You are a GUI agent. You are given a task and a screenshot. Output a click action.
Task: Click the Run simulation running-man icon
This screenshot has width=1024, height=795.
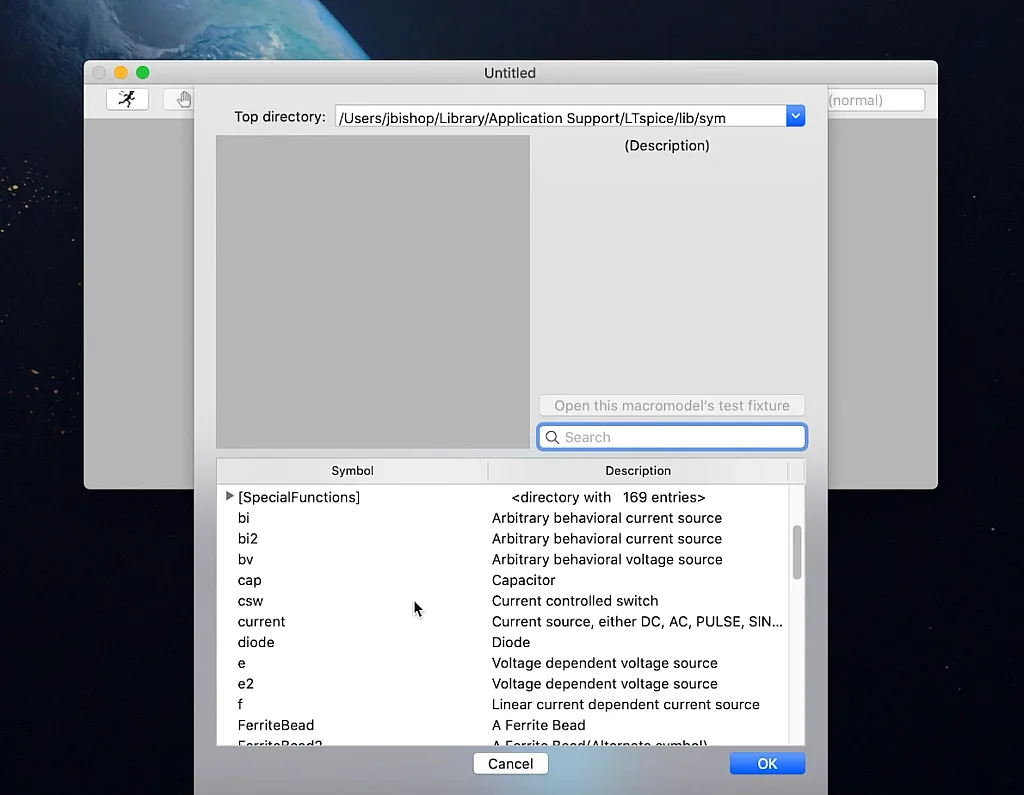point(127,99)
